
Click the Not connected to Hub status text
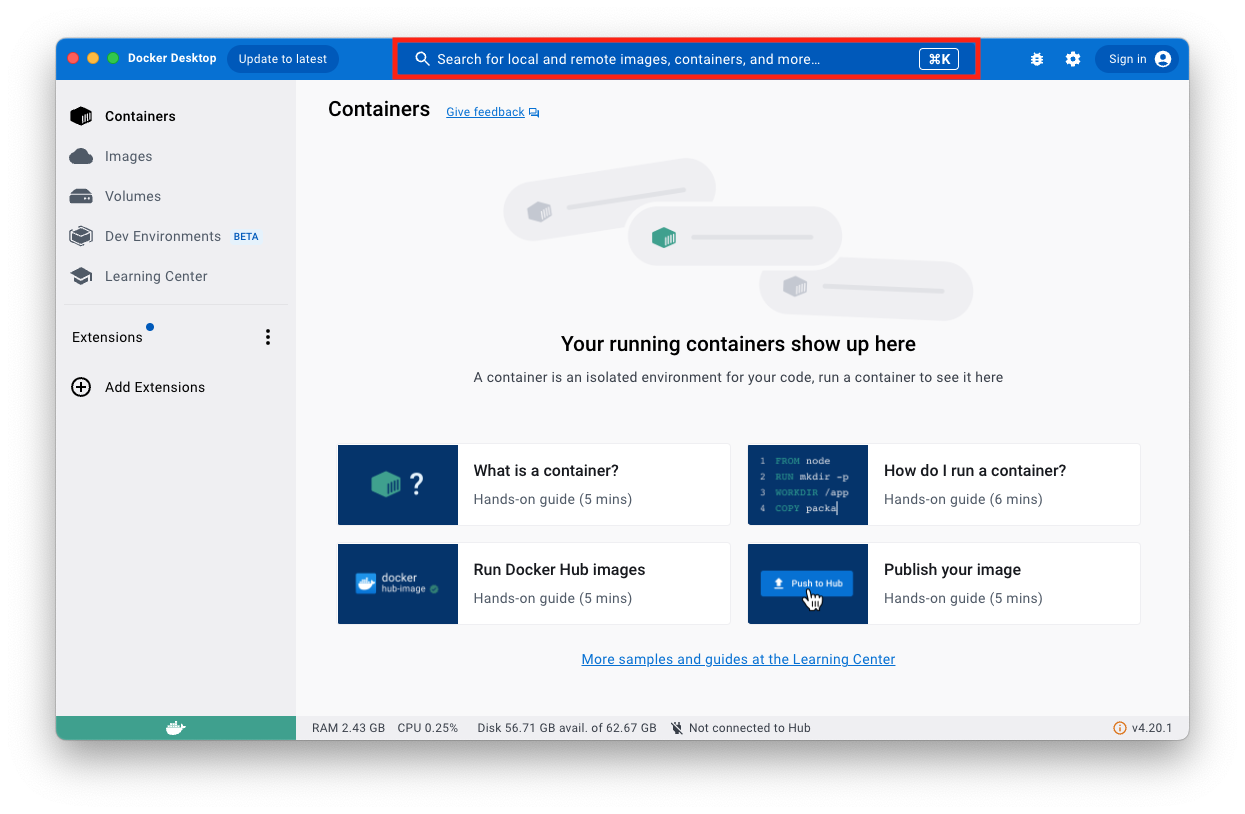(x=750, y=728)
